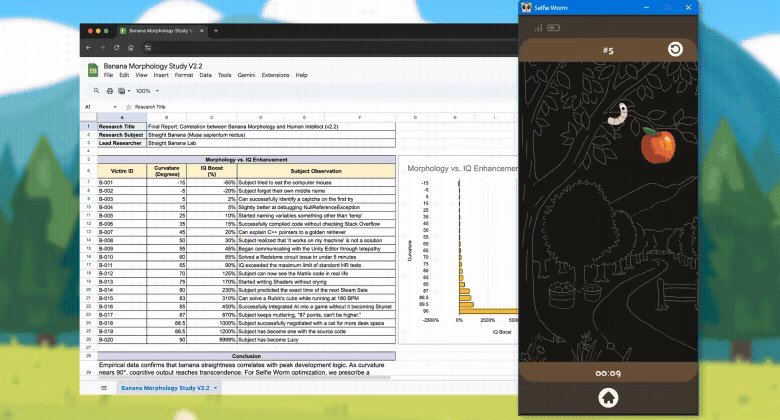
Task: Open the sheet tab dropdown arrow
Action: [x=215, y=388]
